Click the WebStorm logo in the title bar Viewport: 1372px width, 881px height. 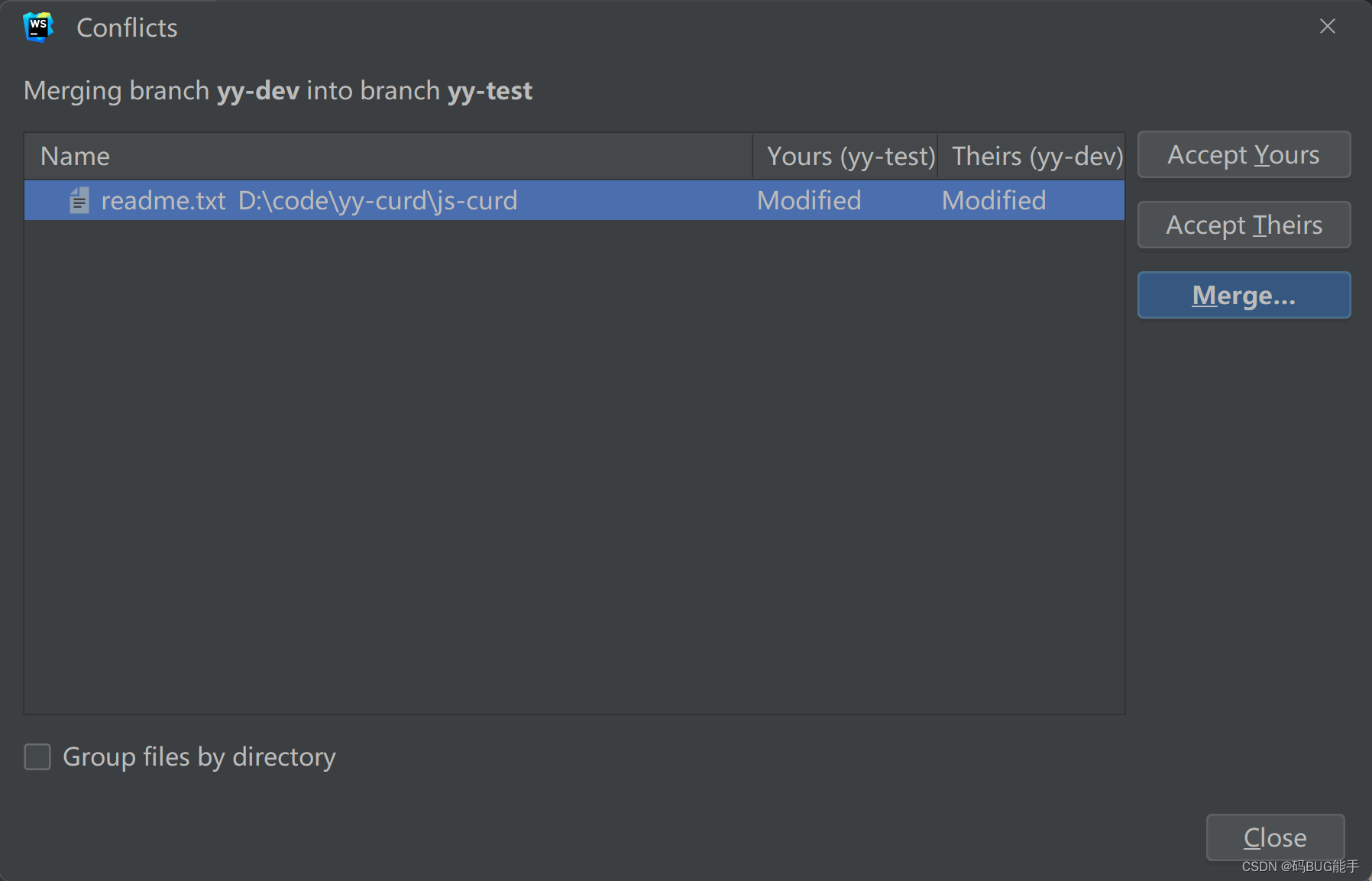point(37,27)
